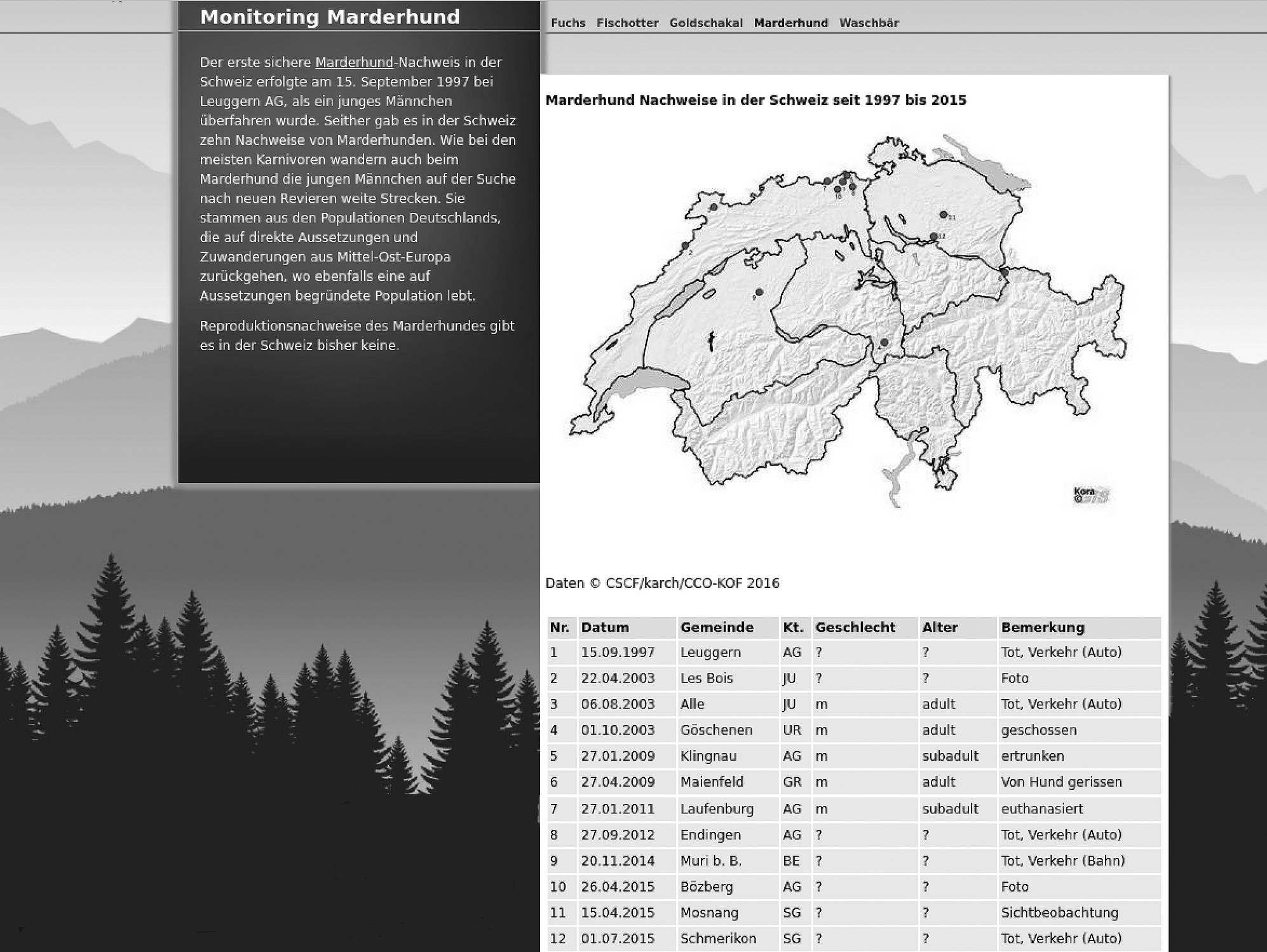Click the Kora logo on the map

(x=1090, y=495)
